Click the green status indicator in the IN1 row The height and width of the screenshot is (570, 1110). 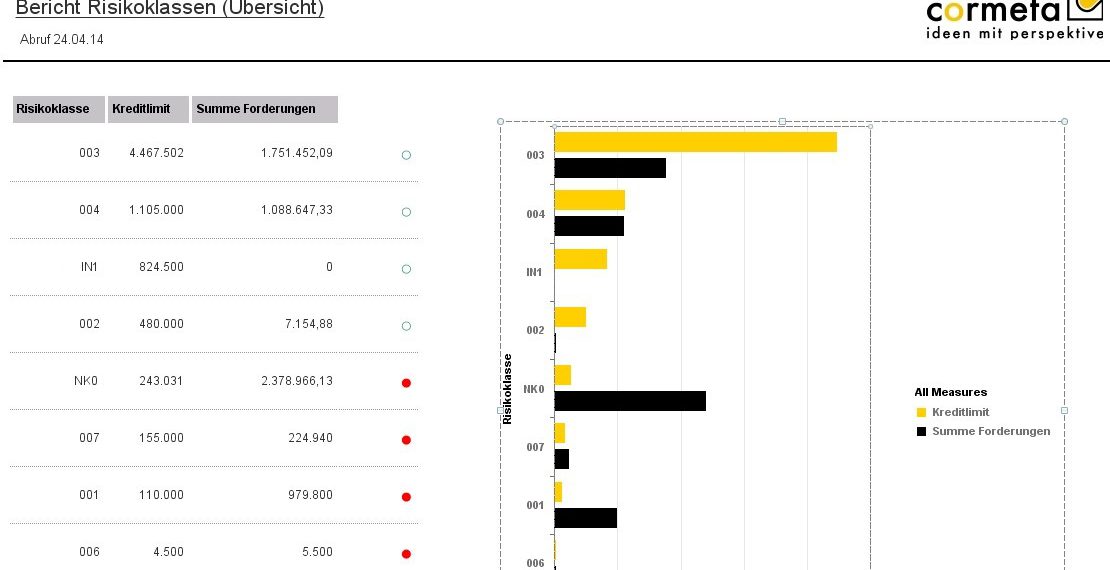coord(406,269)
